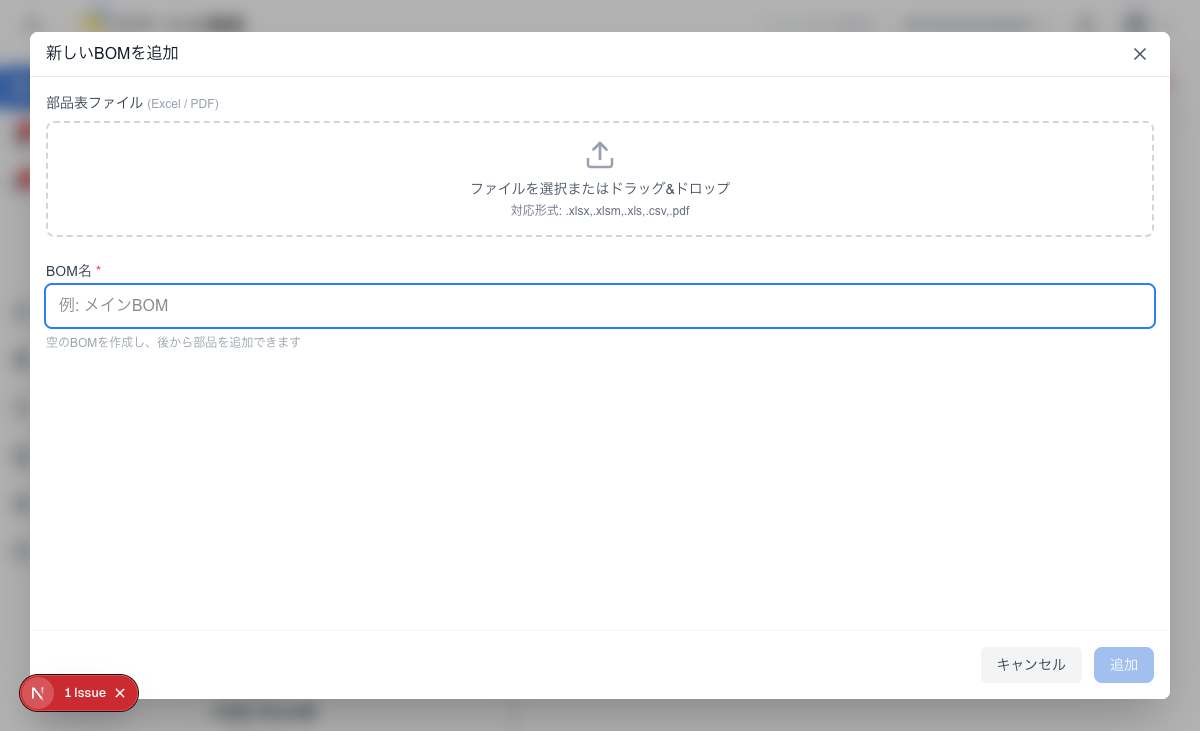Open the Next.js dev tools N icon
Viewport: 1200px width, 731px height.
[x=37, y=693]
